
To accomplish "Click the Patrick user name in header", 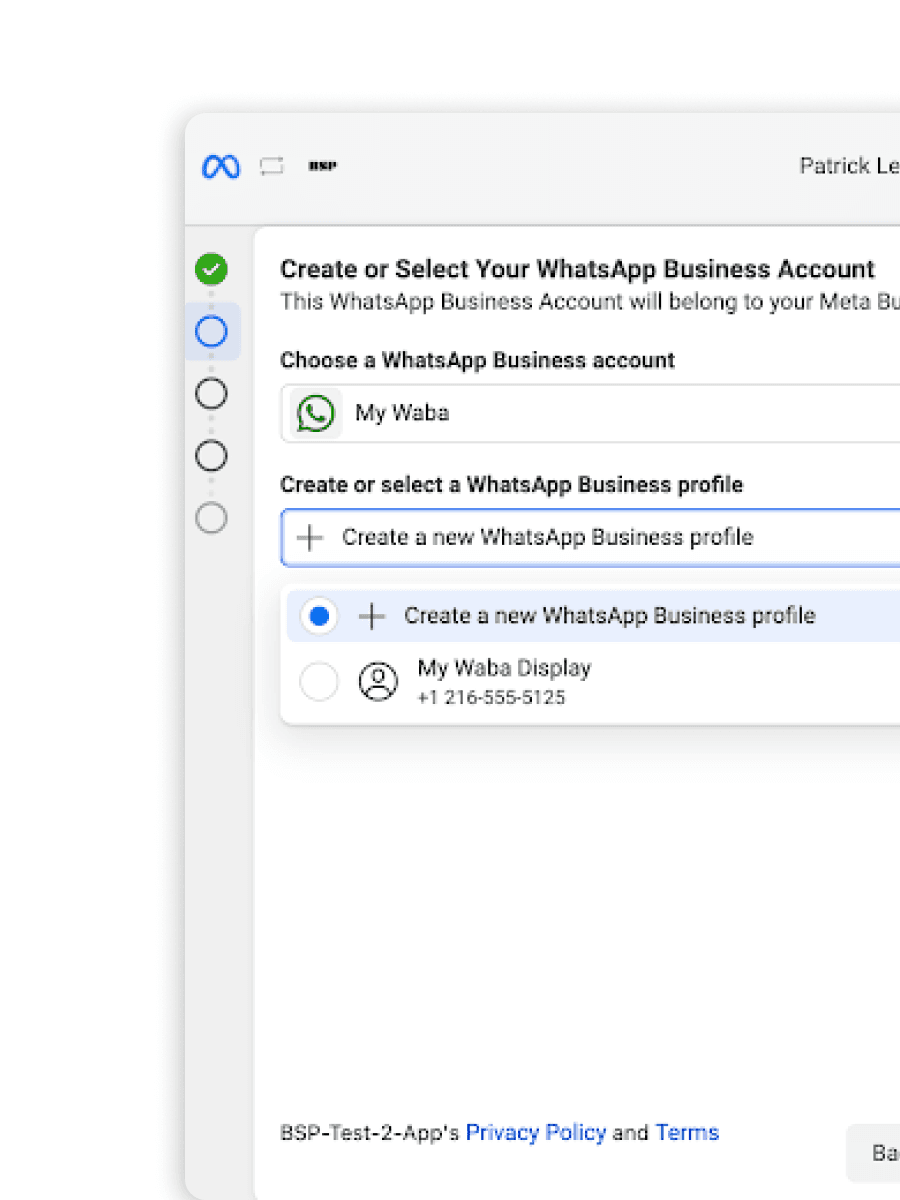I will [849, 167].
